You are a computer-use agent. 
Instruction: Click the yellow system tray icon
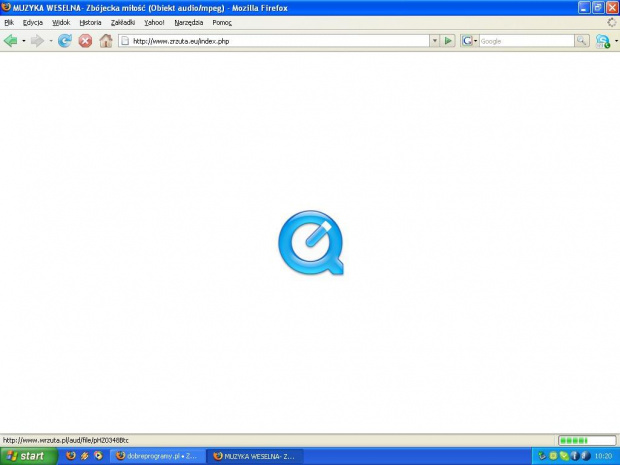(553, 456)
